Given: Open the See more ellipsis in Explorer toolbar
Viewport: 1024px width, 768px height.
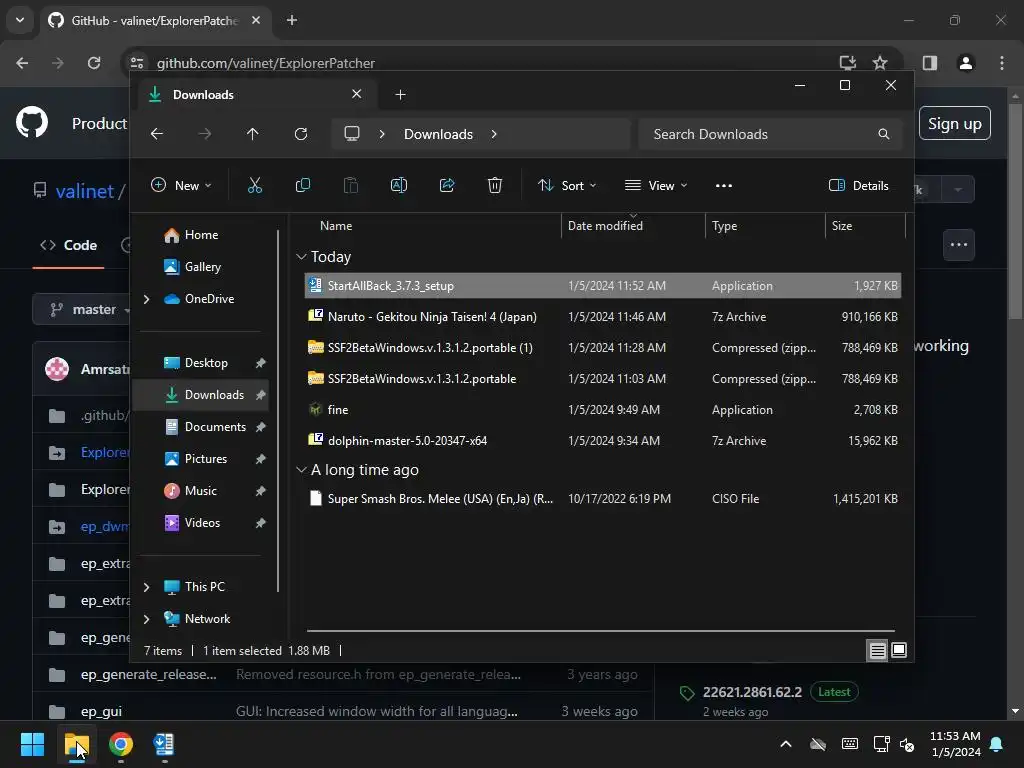Looking at the screenshot, I should tap(724, 185).
